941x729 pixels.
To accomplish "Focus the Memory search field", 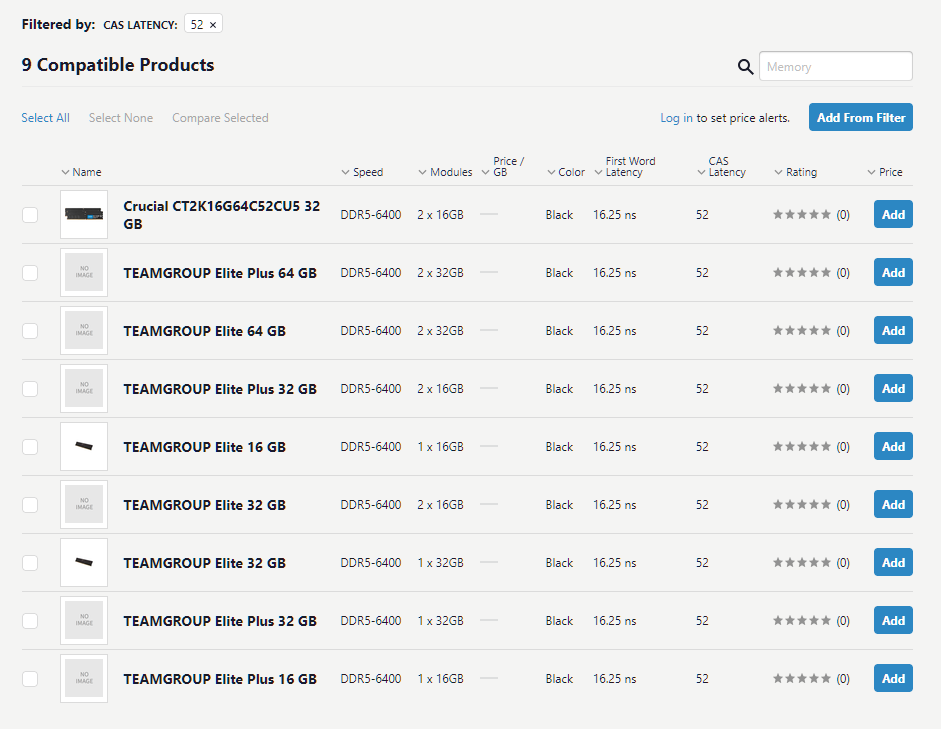I will click(x=835, y=66).
